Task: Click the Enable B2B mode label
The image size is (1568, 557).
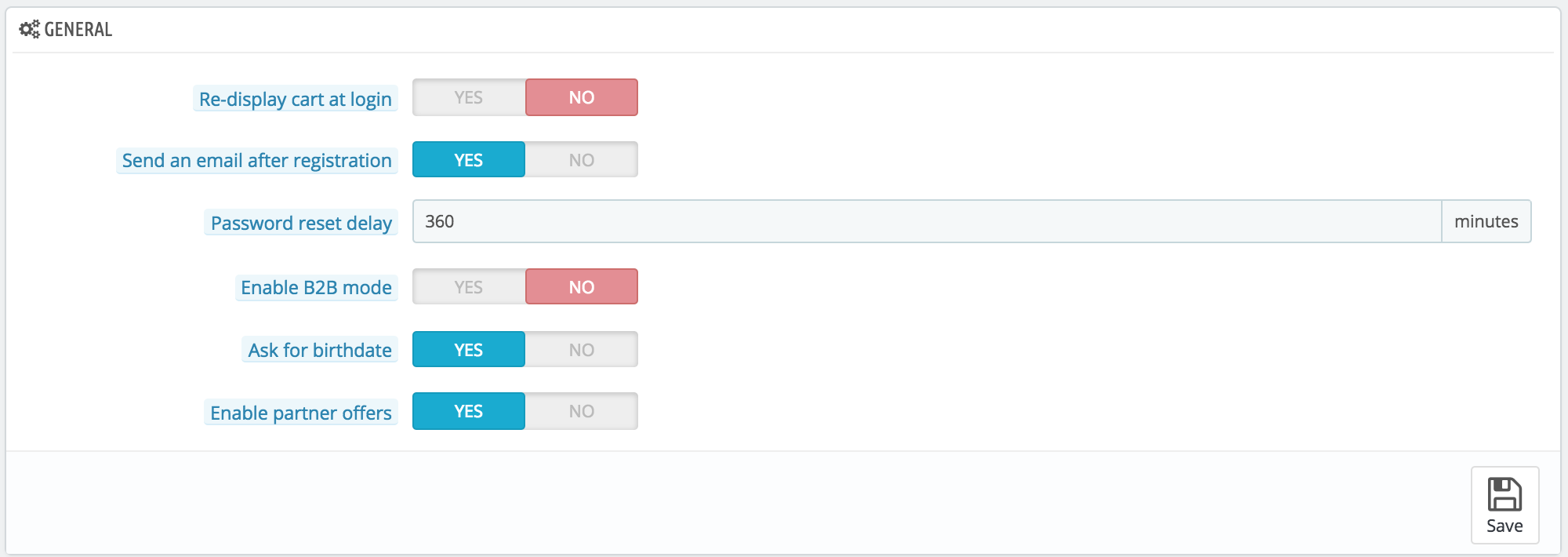Action: (x=316, y=288)
